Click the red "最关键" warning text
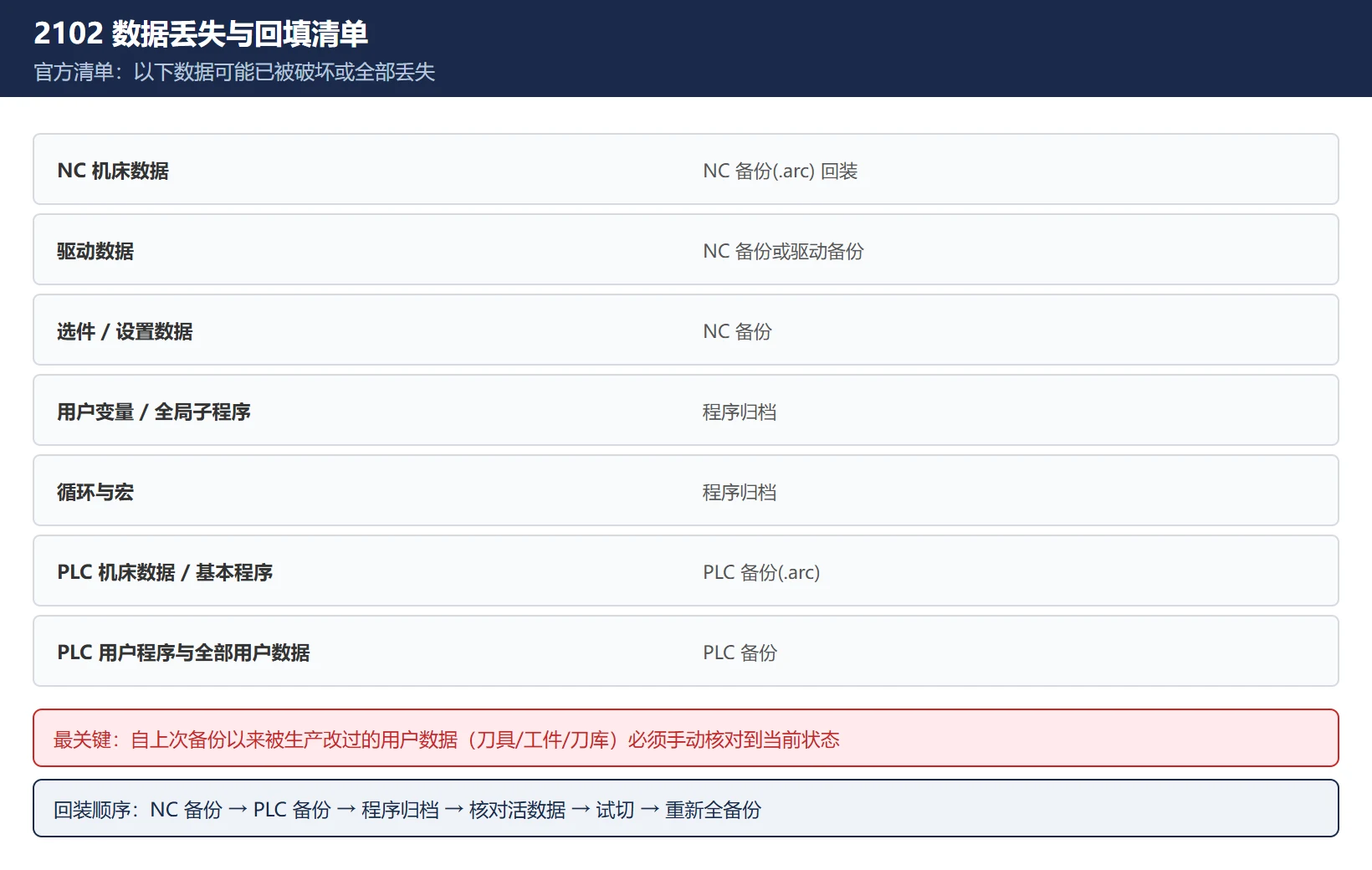The width and height of the screenshot is (1372, 870). coord(447,739)
